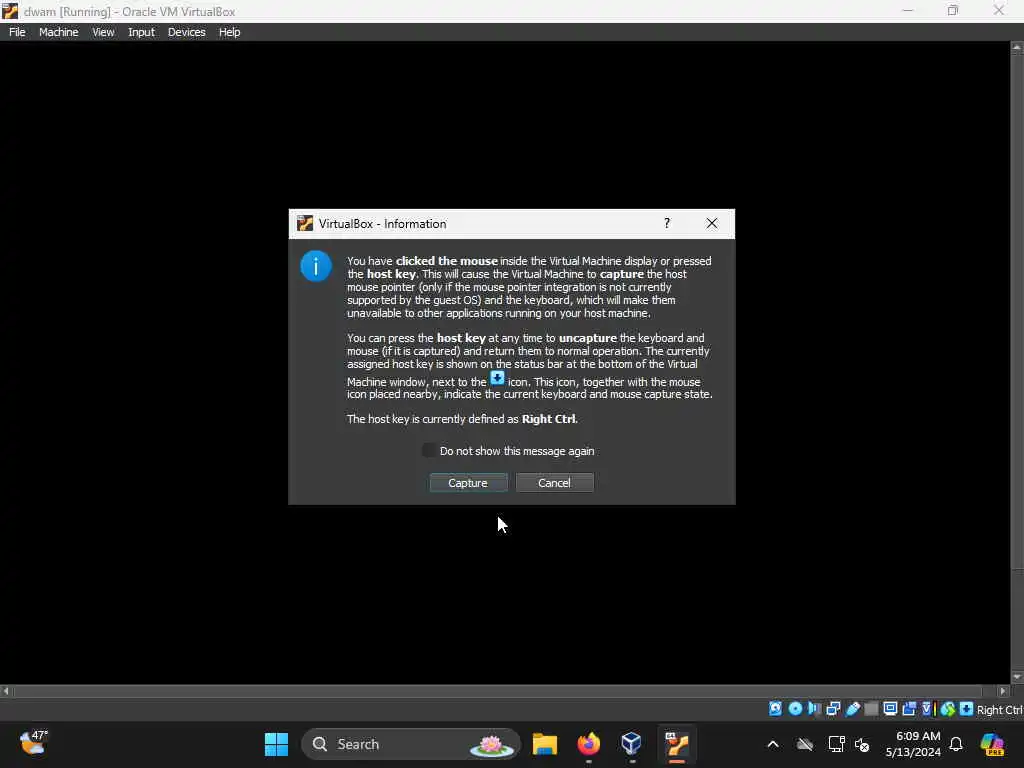Click the dialog title VirtualBox - Information
This screenshot has height=768, width=1024.
(383, 224)
